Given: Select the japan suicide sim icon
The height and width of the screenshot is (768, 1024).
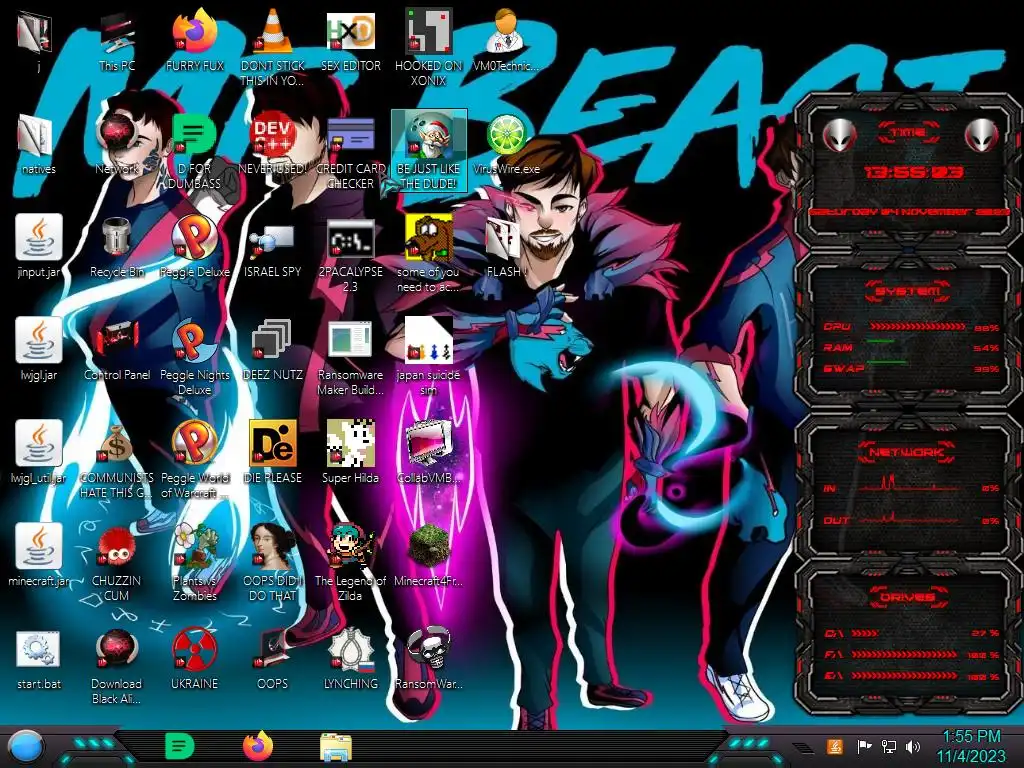Looking at the screenshot, I should (428, 341).
